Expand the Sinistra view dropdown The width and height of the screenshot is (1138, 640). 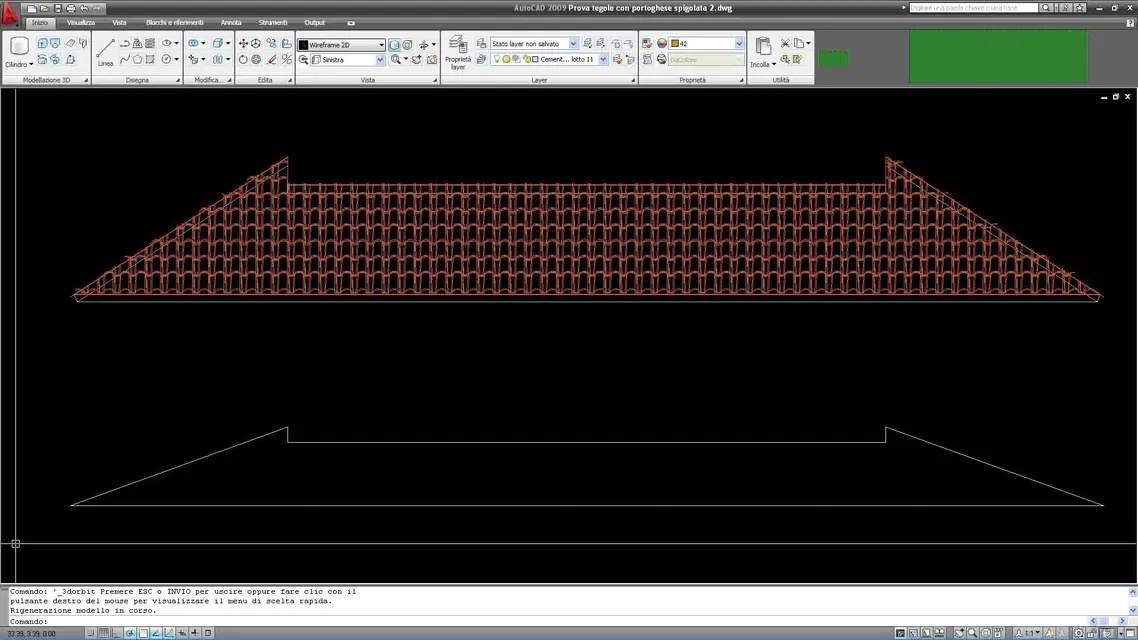click(x=380, y=60)
